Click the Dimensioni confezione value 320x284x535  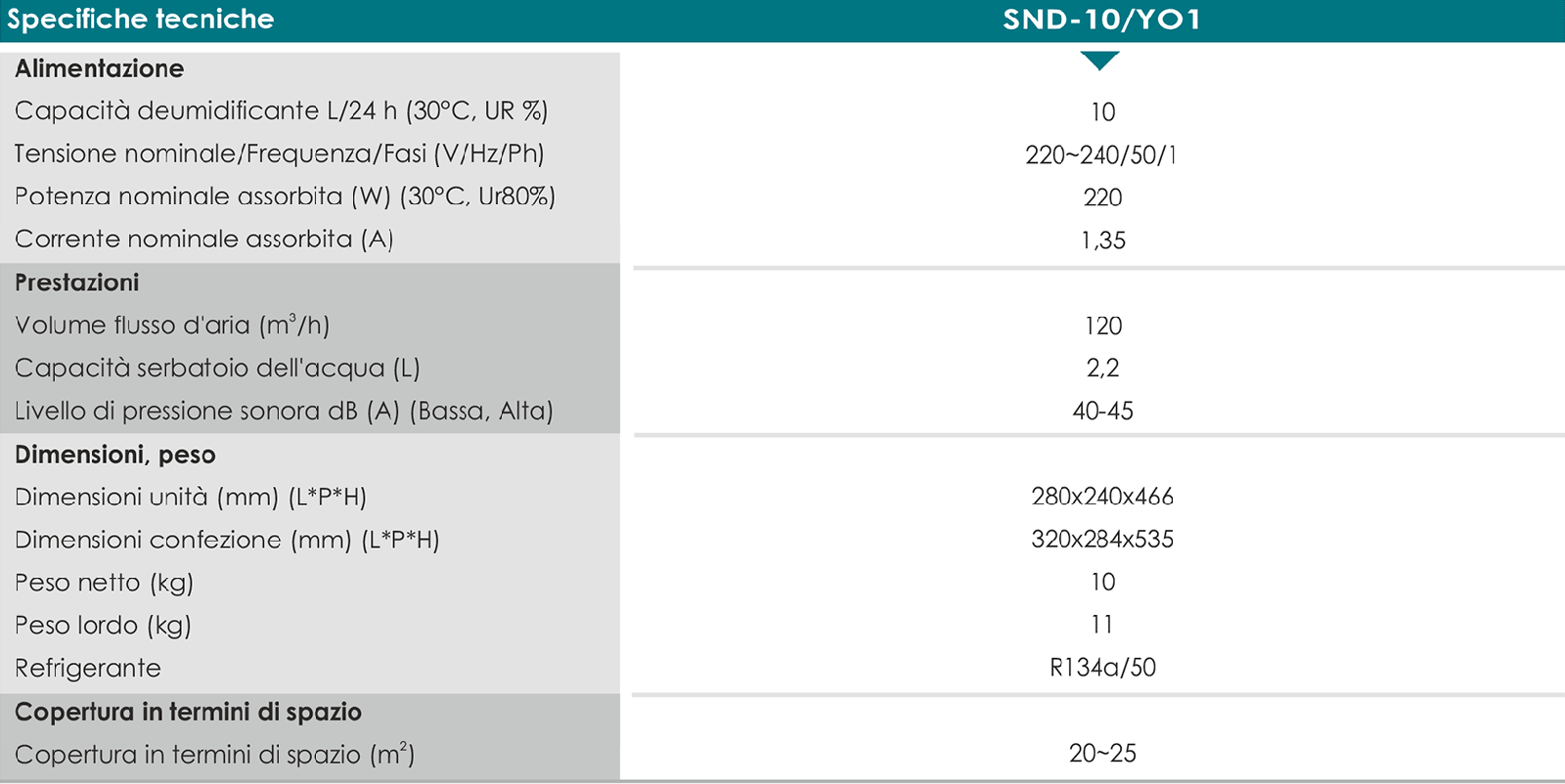pos(1102,539)
